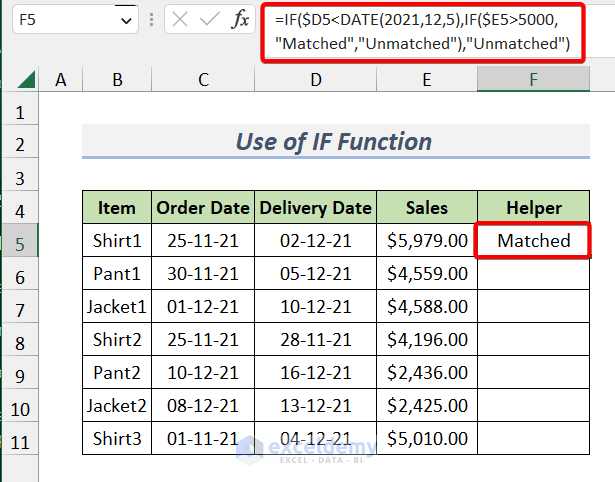Select the Delivery Date header cell
This screenshot has width=615, height=482.
(x=316, y=207)
